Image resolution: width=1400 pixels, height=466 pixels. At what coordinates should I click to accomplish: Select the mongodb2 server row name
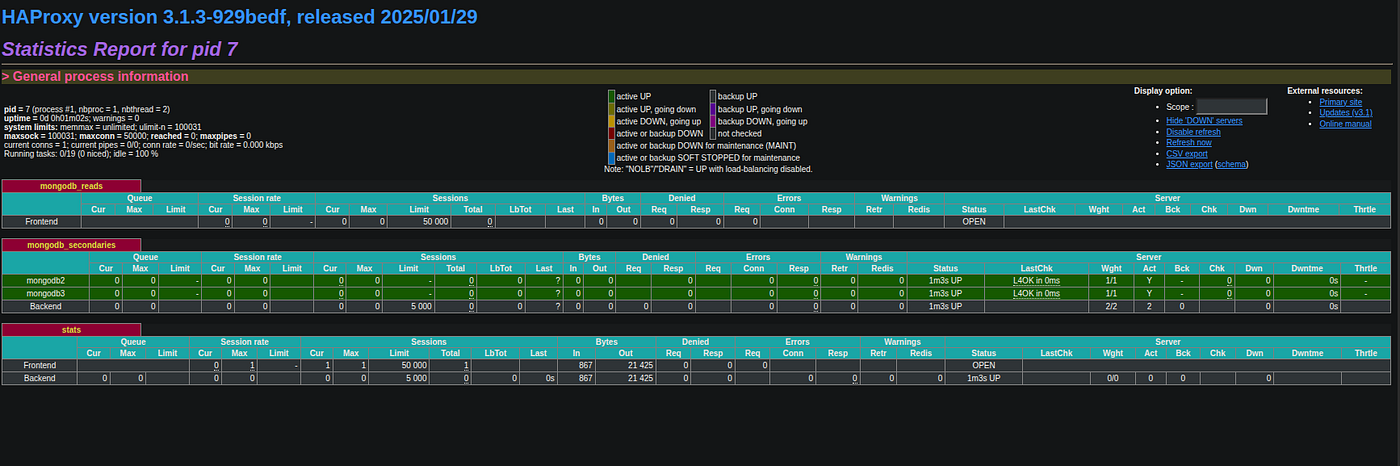[46, 281]
